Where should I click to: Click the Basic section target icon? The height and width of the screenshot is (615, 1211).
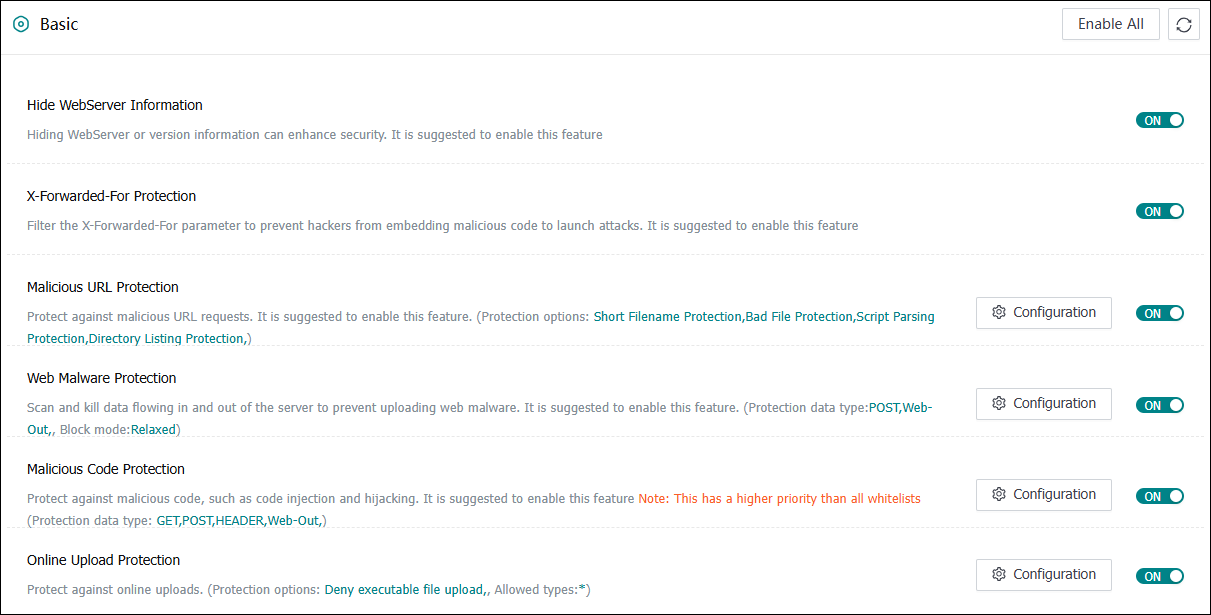tap(20, 25)
